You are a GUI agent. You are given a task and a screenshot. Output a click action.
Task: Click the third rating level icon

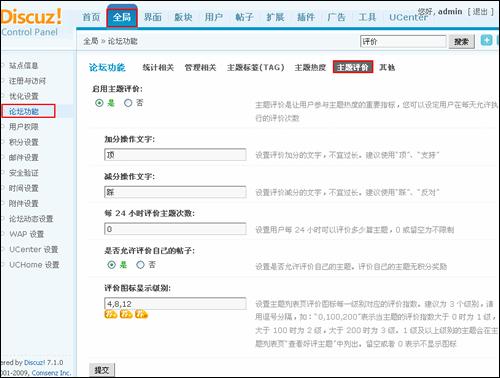141,314
